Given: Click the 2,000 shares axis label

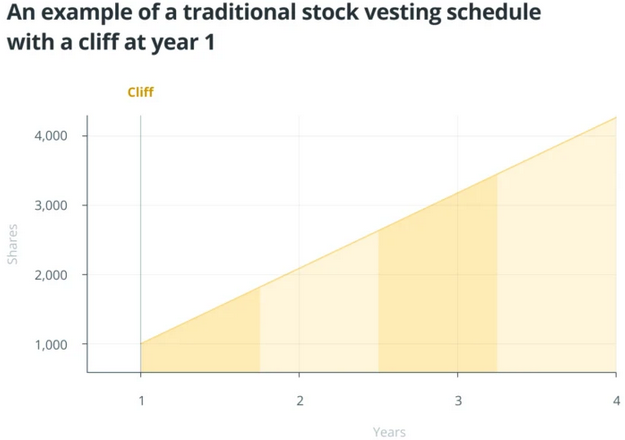Looking at the screenshot, I should pos(49,275).
